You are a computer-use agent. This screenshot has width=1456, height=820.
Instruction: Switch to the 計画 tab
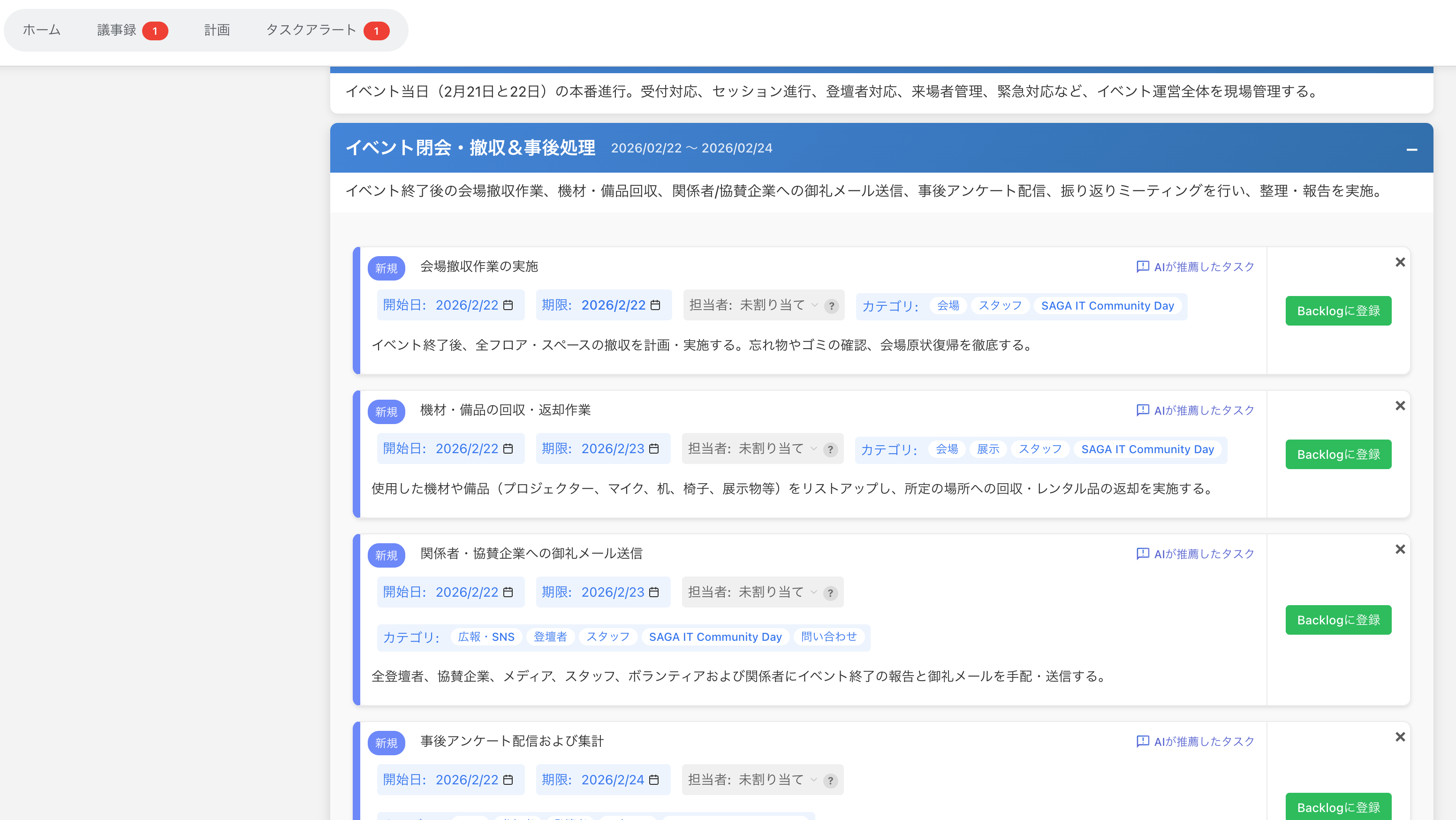click(x=217, y=30)
